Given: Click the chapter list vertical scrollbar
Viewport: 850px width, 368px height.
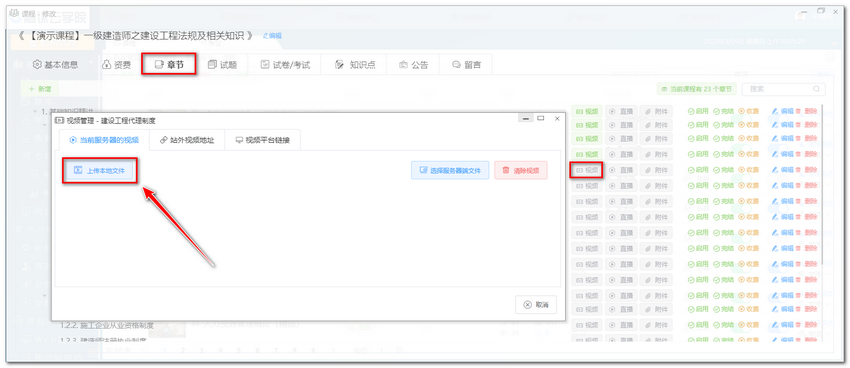Looking at the screenshot, I should click(823, 184).
